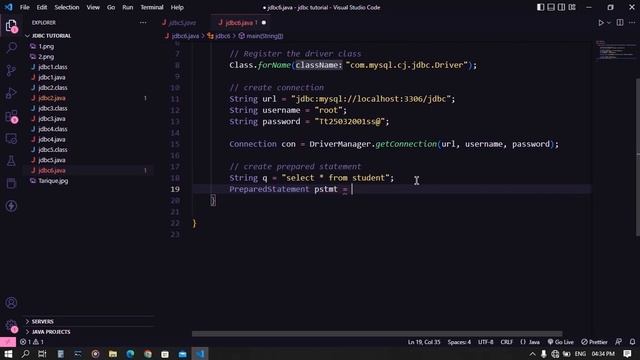This screenshot has width=640, height=360.
Task: Open 1.png in the explorer
Action: click(x=46, y=47)
